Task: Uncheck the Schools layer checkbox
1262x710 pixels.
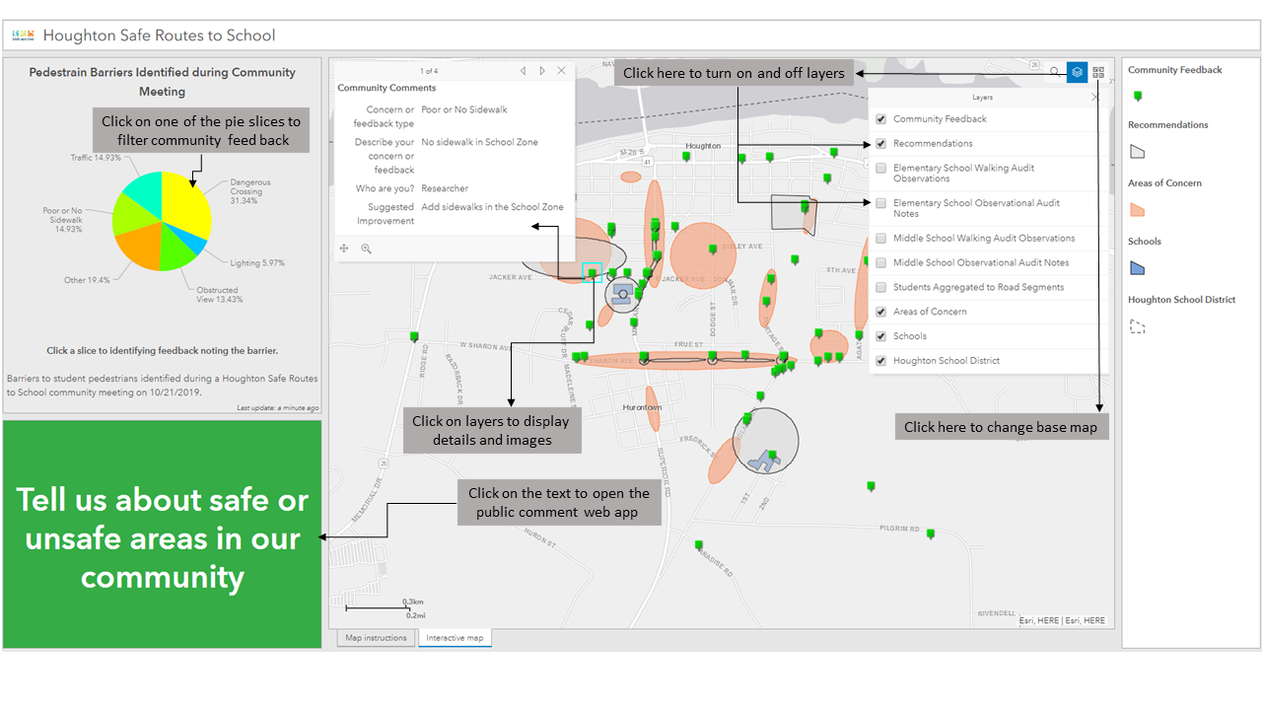Action: click(881, 336)
